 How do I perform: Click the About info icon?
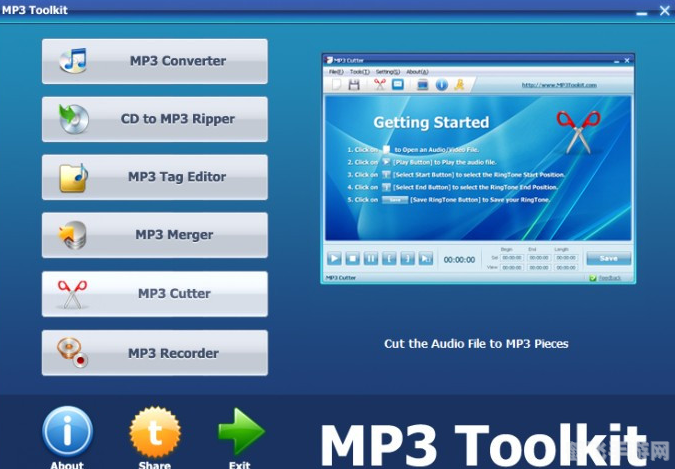pos(68,432)
